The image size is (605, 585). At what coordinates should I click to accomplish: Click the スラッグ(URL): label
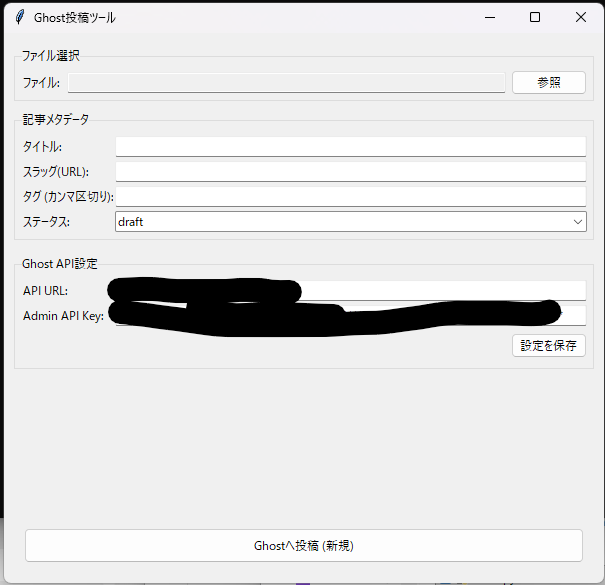click(x=56, y=172)
